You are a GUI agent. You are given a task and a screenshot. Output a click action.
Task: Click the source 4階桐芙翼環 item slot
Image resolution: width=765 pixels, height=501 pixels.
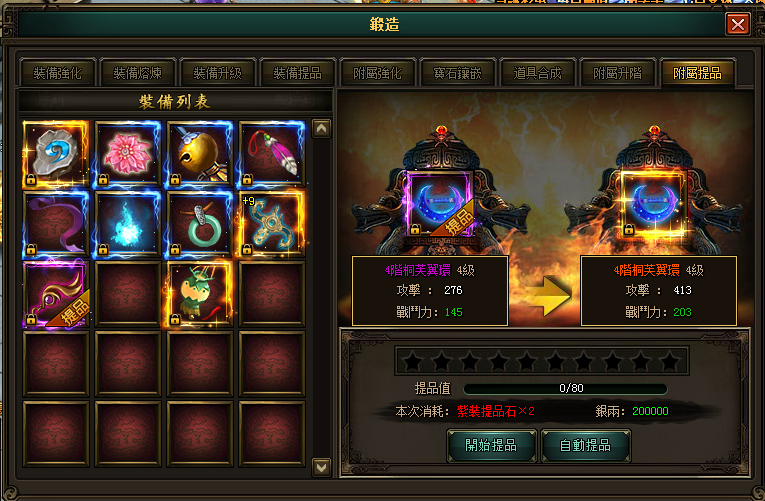pos(440,203)
